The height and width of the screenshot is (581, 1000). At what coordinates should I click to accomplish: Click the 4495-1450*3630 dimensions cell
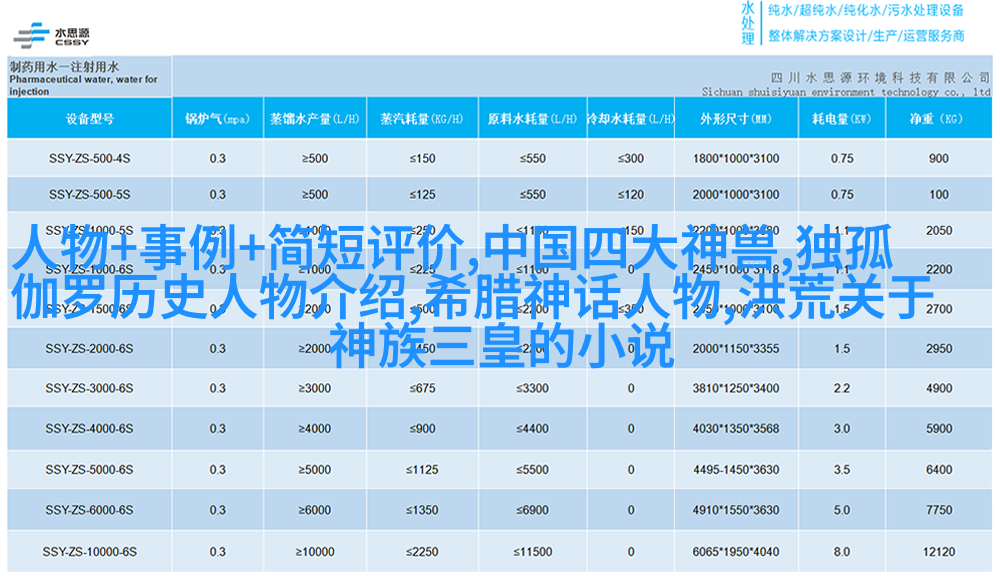click(x=736, y=469)
